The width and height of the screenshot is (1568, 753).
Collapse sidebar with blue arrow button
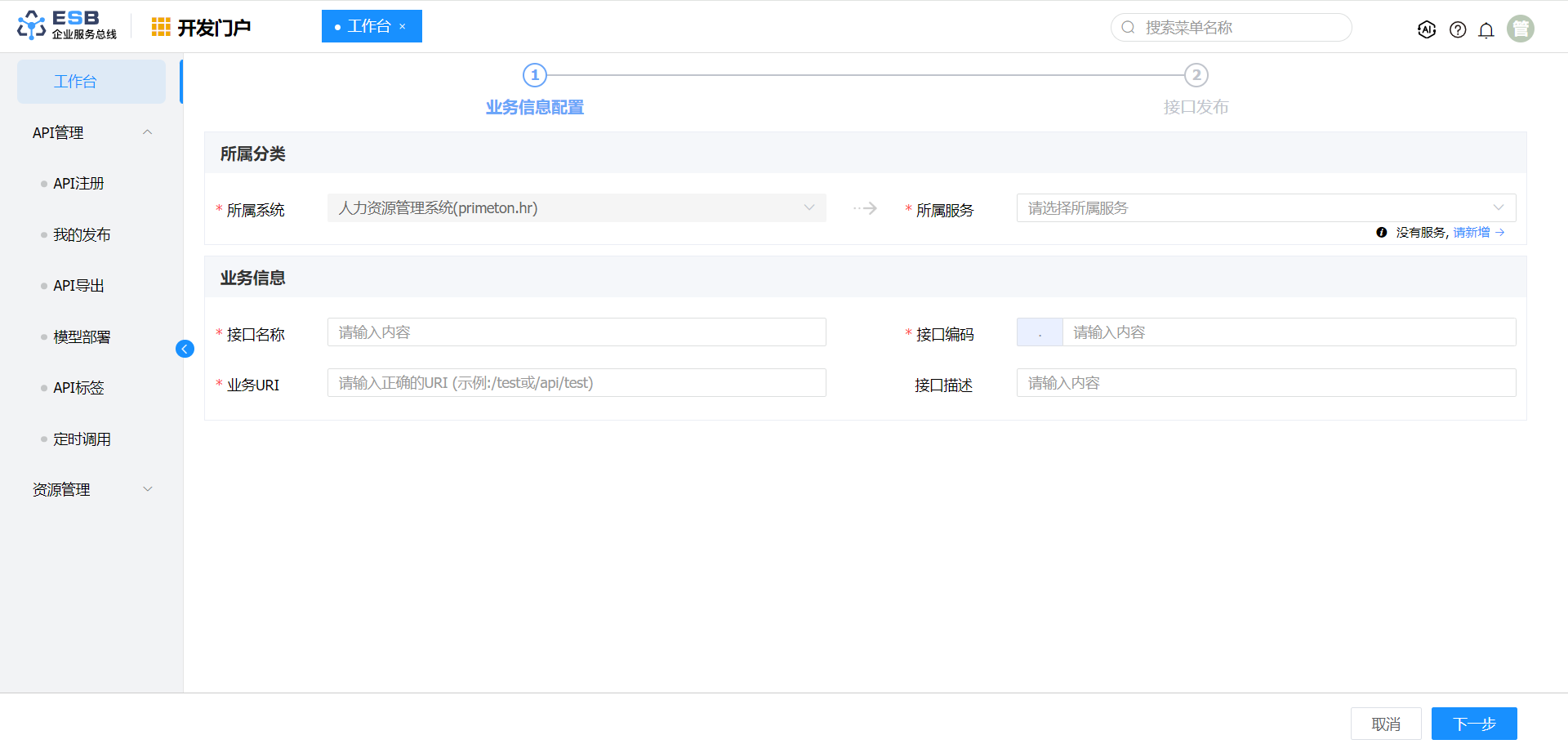pos(185,349)
